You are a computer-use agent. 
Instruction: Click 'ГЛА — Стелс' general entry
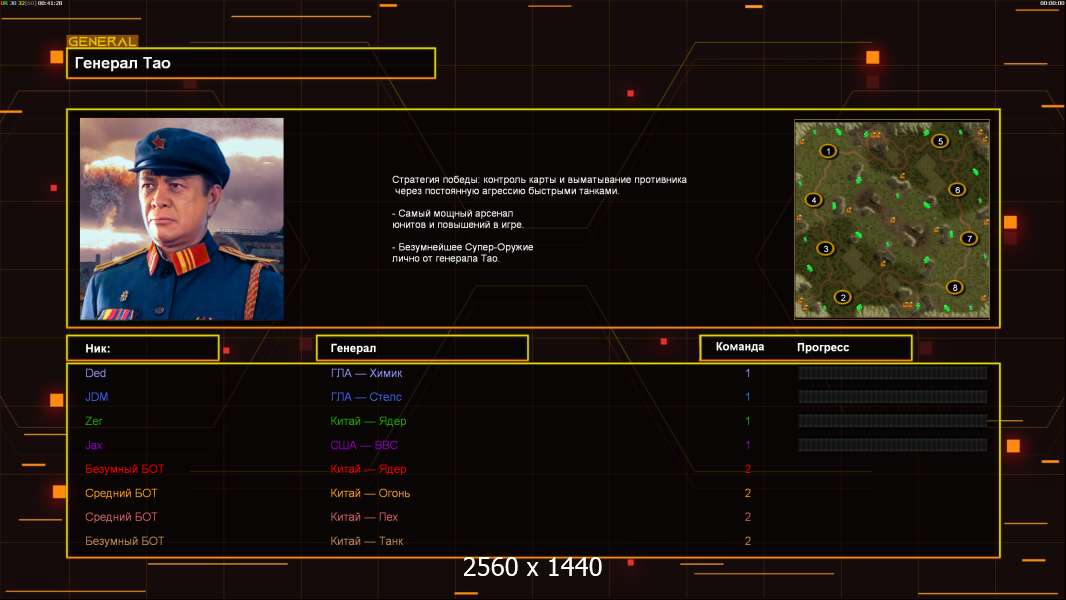[x=366, y=397]
